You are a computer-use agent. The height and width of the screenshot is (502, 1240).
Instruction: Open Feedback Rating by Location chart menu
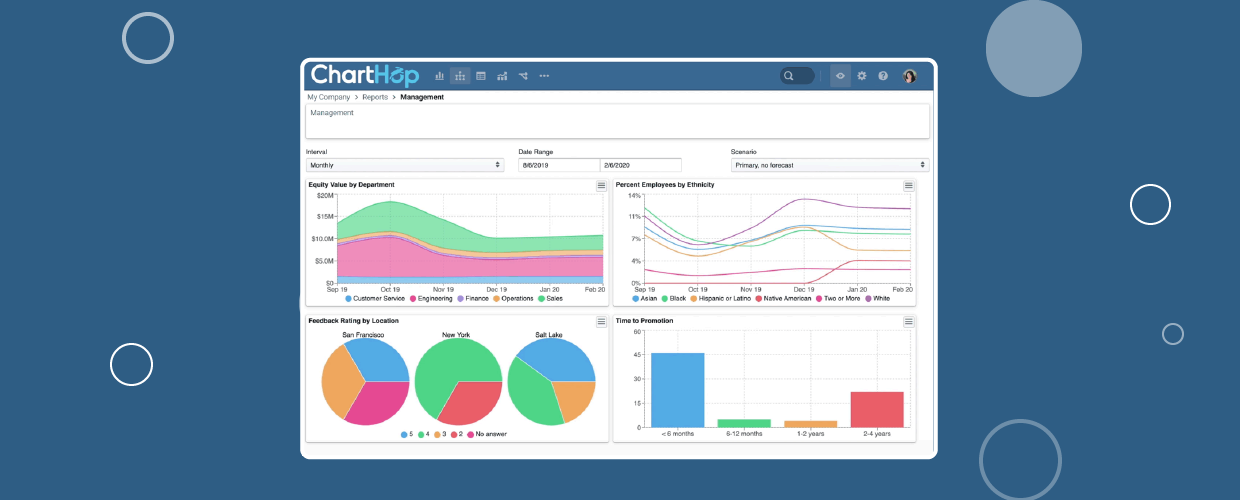pyautogui.click(x=601, y=321)
